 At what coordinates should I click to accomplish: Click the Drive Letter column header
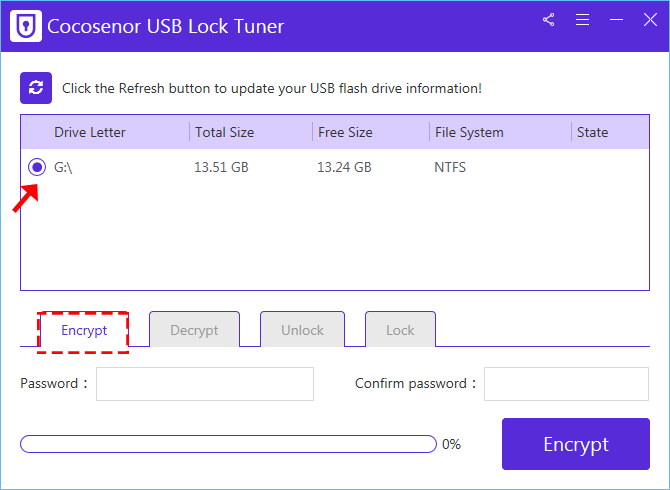coord(90,132)
